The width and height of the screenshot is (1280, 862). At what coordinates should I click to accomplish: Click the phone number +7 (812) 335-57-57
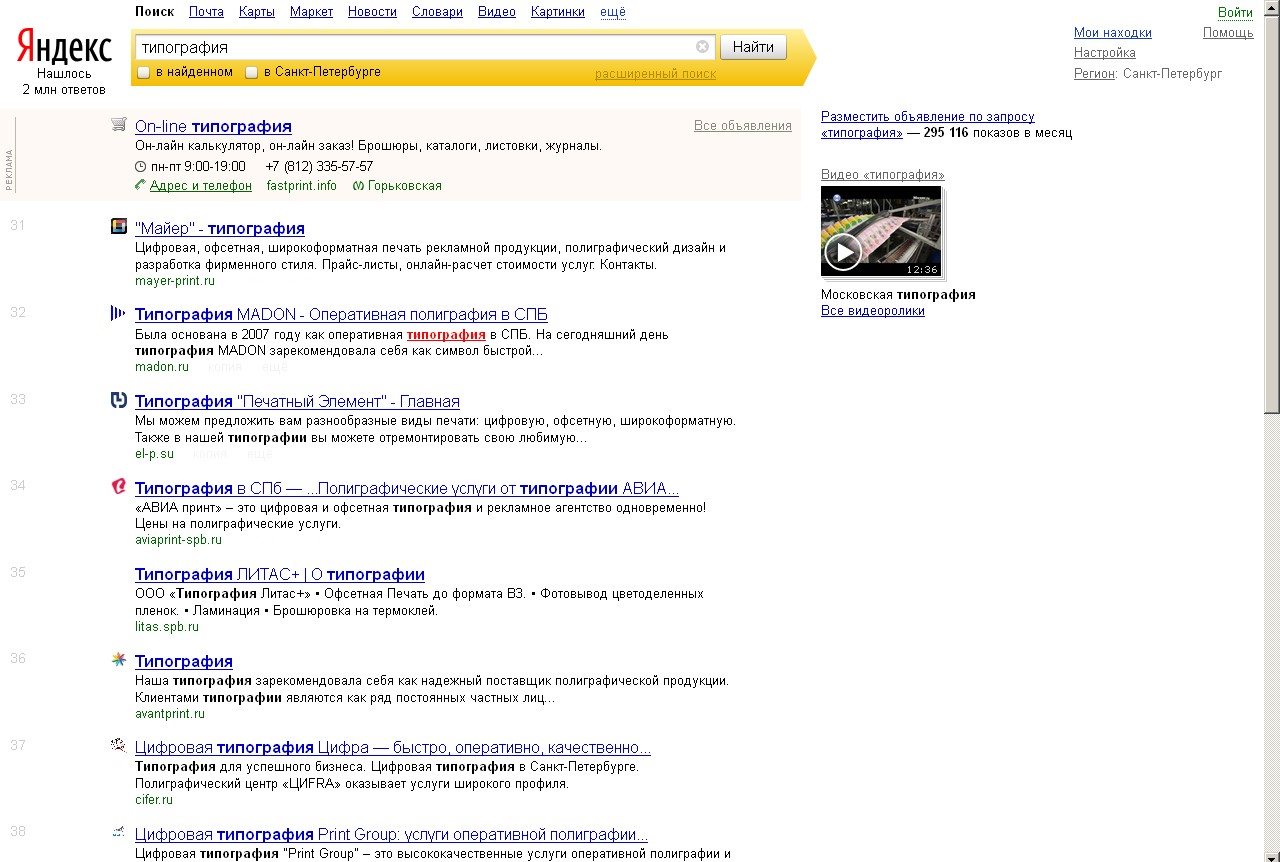click(x=319, y=166)
